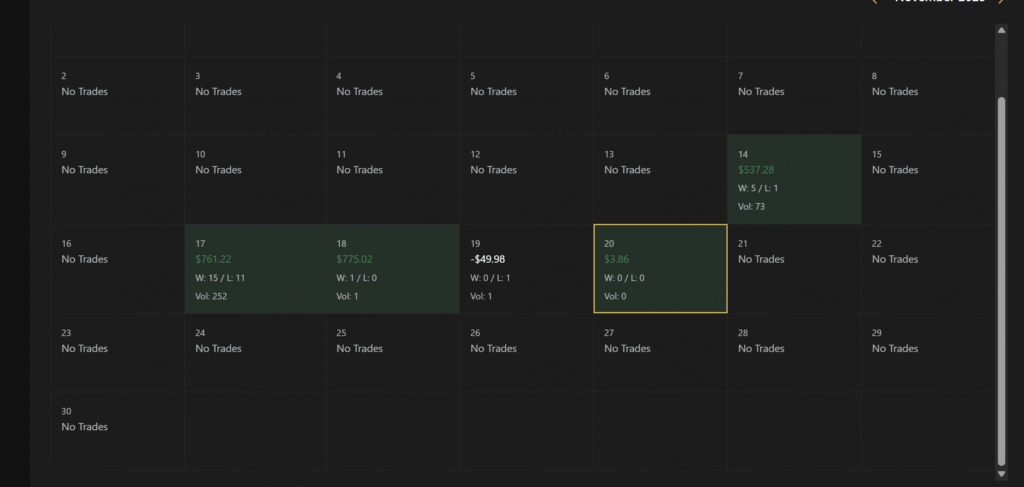Open November 14 with $537.28 profit
The height and width of the screenshot is (487, 1024).
pos(794,179)
